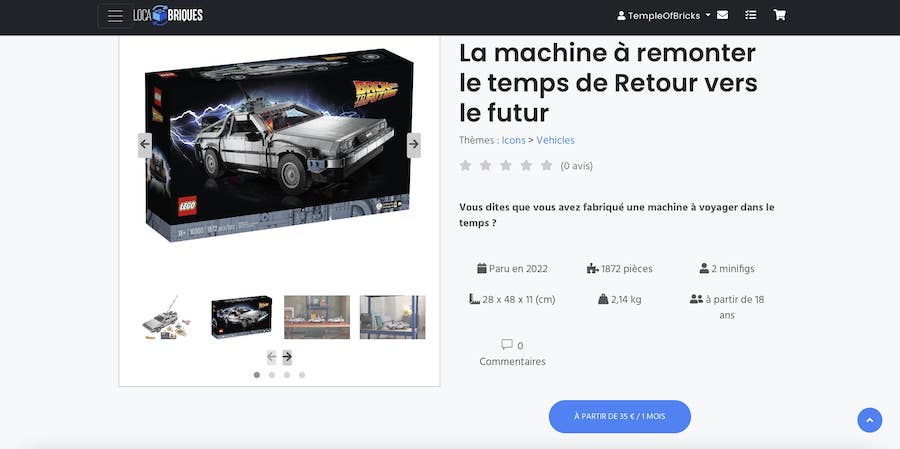Select the second carousel pagination dot
This screenshot has width=900, height=449.
pyautogui.click(x=271, y=375)
